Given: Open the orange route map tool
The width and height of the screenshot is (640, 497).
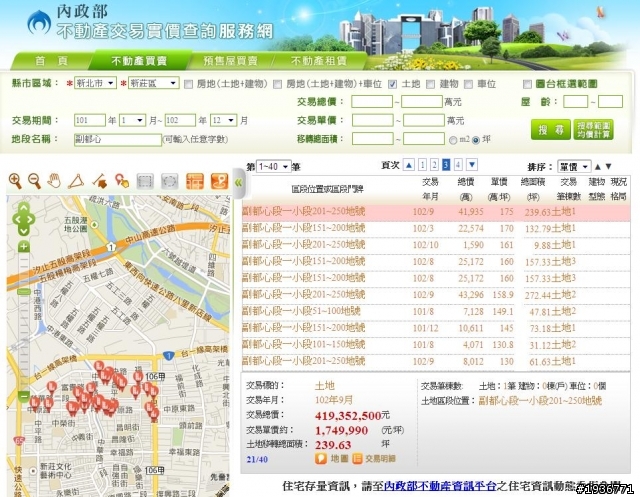Looking at the screenshot, I should 220,181.
